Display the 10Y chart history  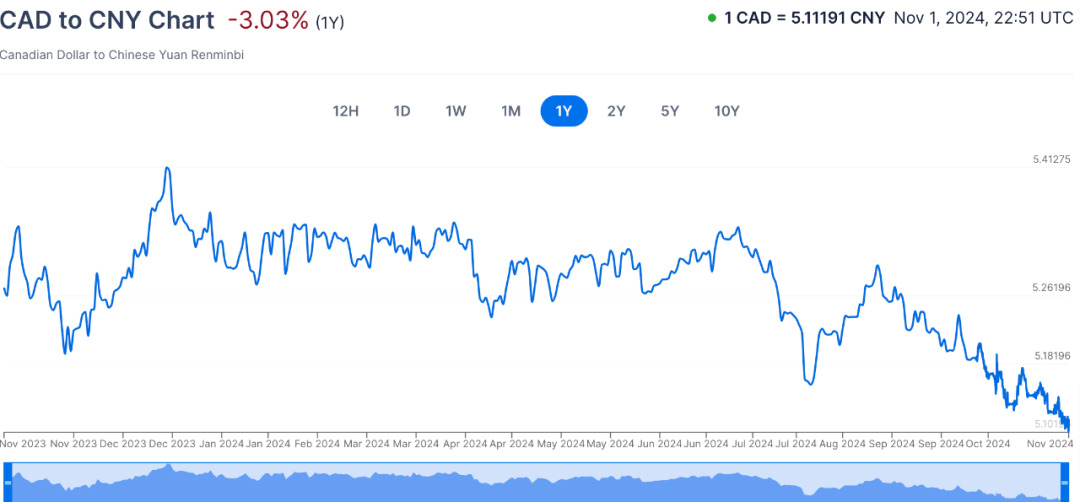727,111
